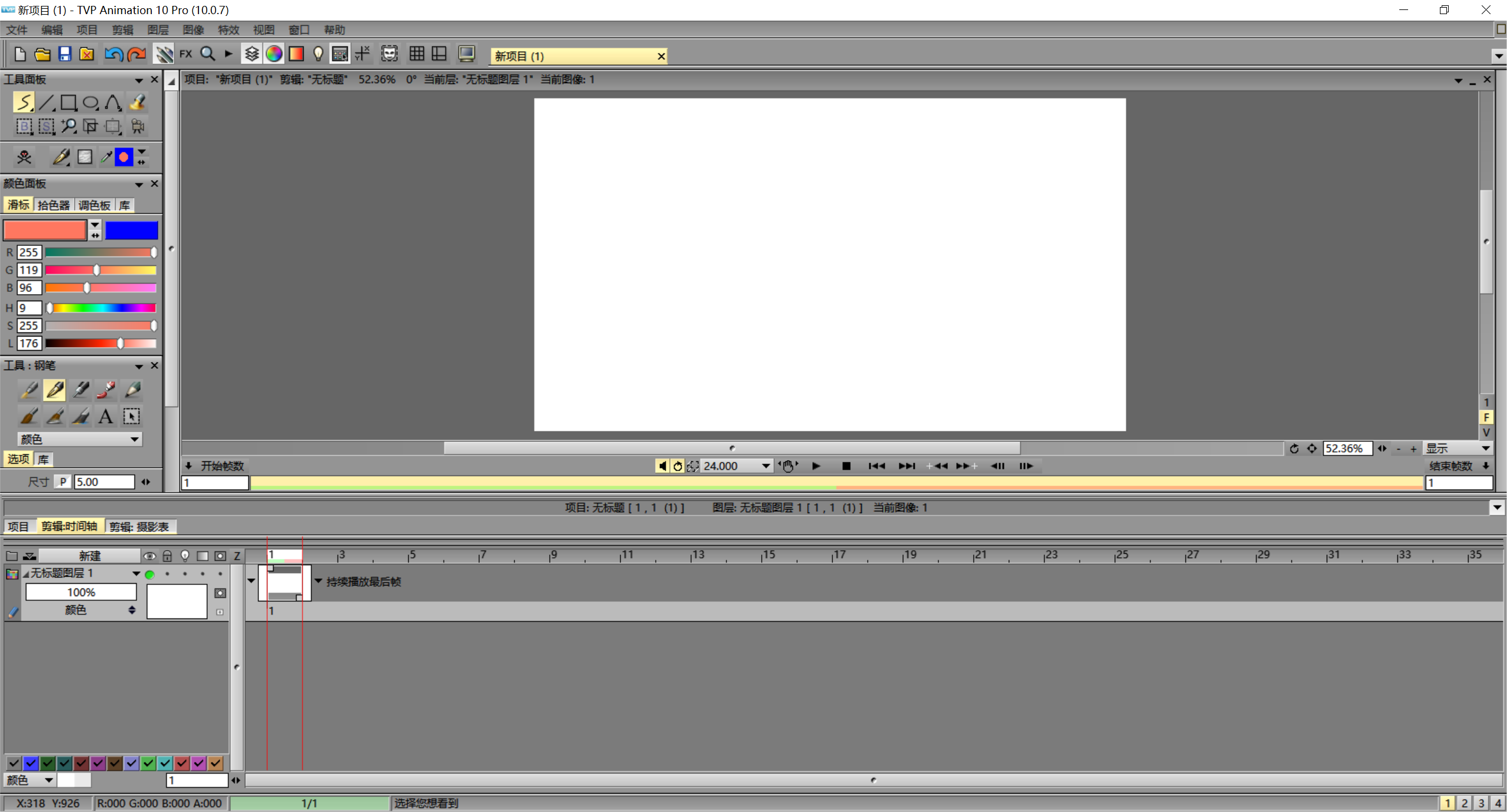Click the save project icon
This screenshot has width=1507, height=812.
click(x=65, y=54)
